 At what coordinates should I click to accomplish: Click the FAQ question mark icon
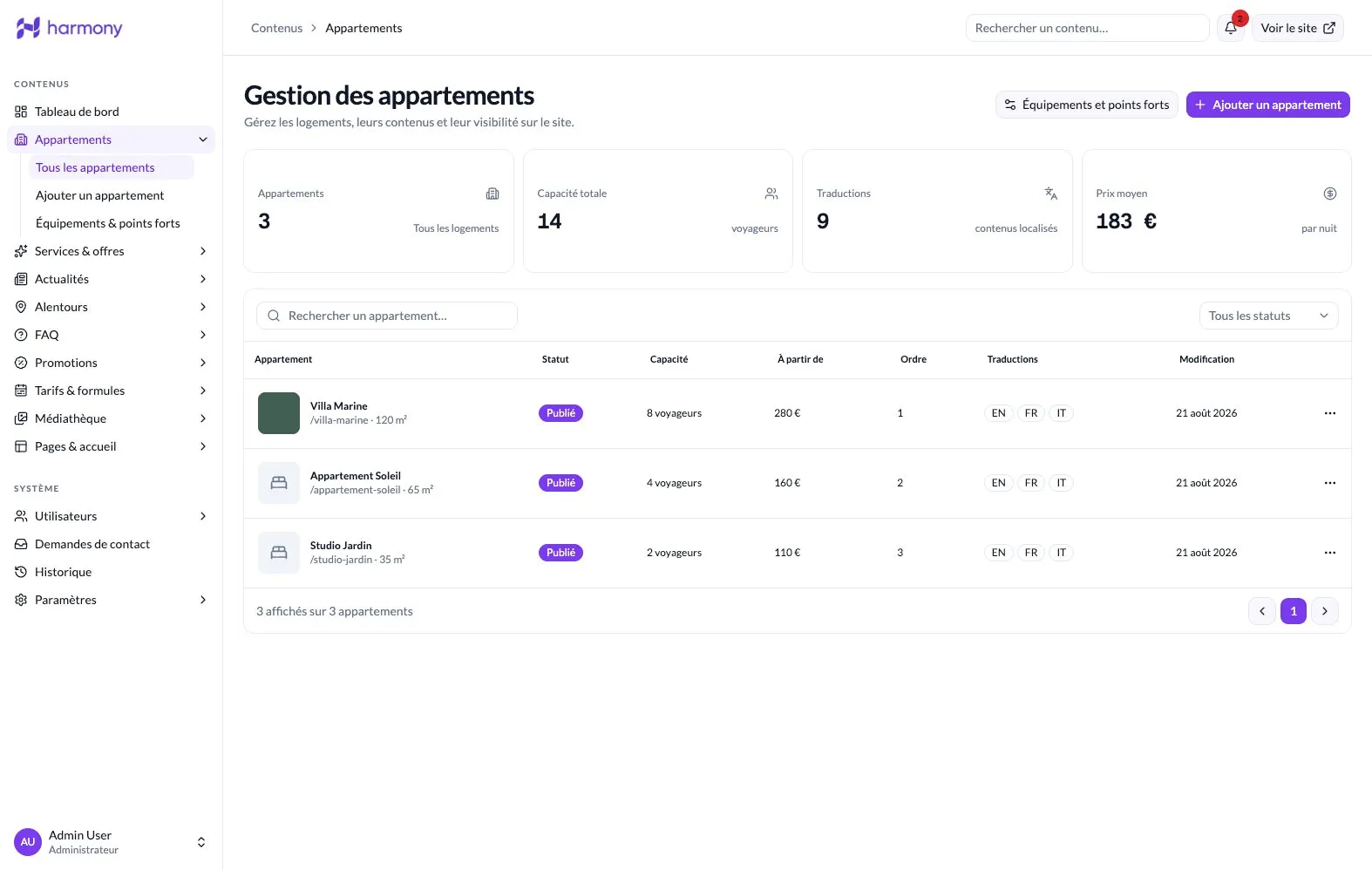tap(21, 335)
